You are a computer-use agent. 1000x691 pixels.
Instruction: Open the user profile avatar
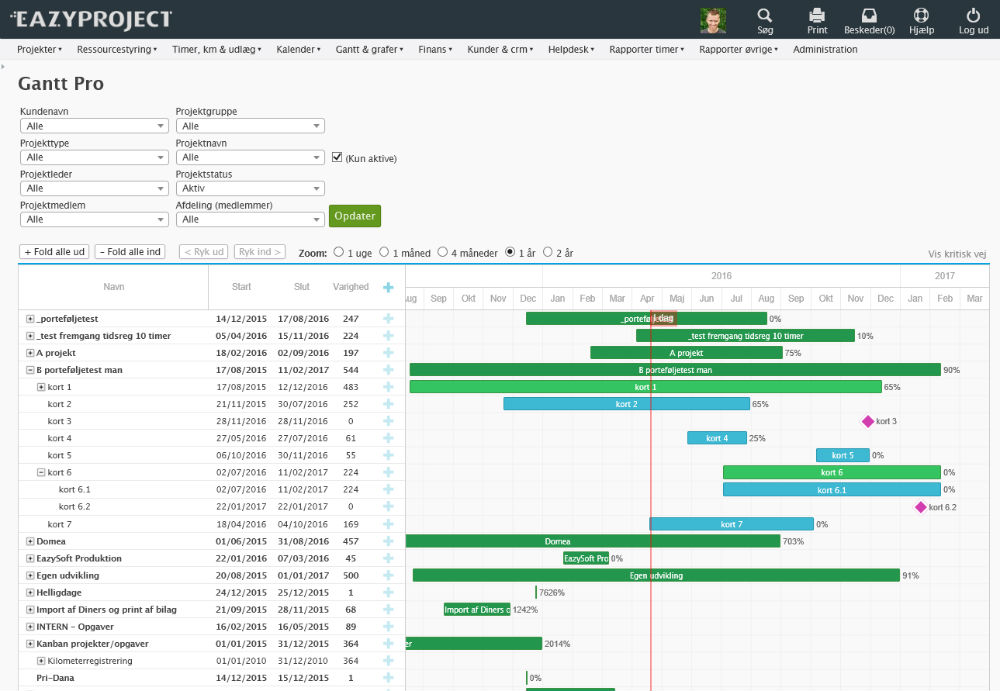tap(713, 20)
